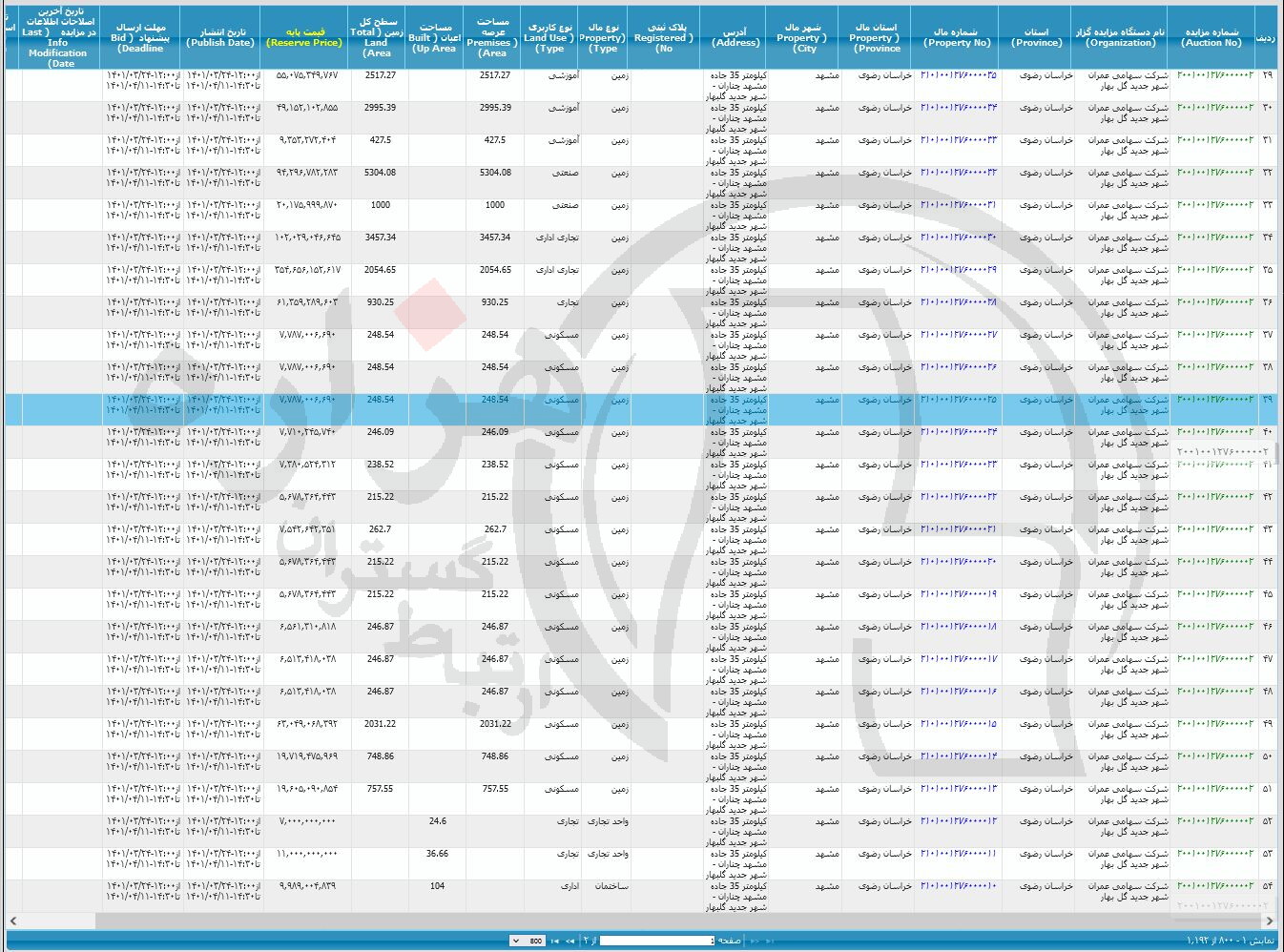
Task: Open the green auction number link in row ۴۶
Action: click(1215, 627)
